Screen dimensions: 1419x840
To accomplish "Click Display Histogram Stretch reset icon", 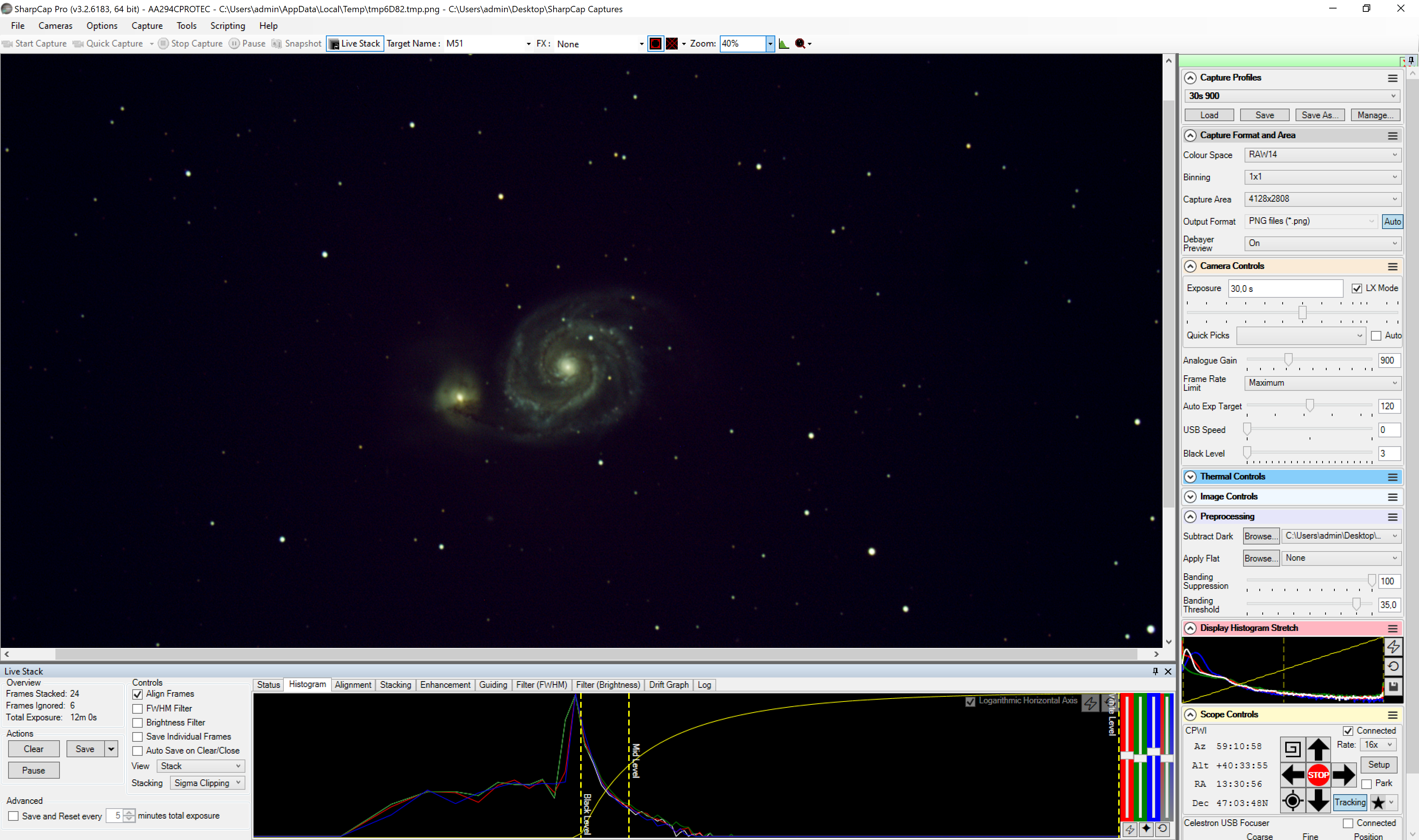I will [x=1393, y=666].
